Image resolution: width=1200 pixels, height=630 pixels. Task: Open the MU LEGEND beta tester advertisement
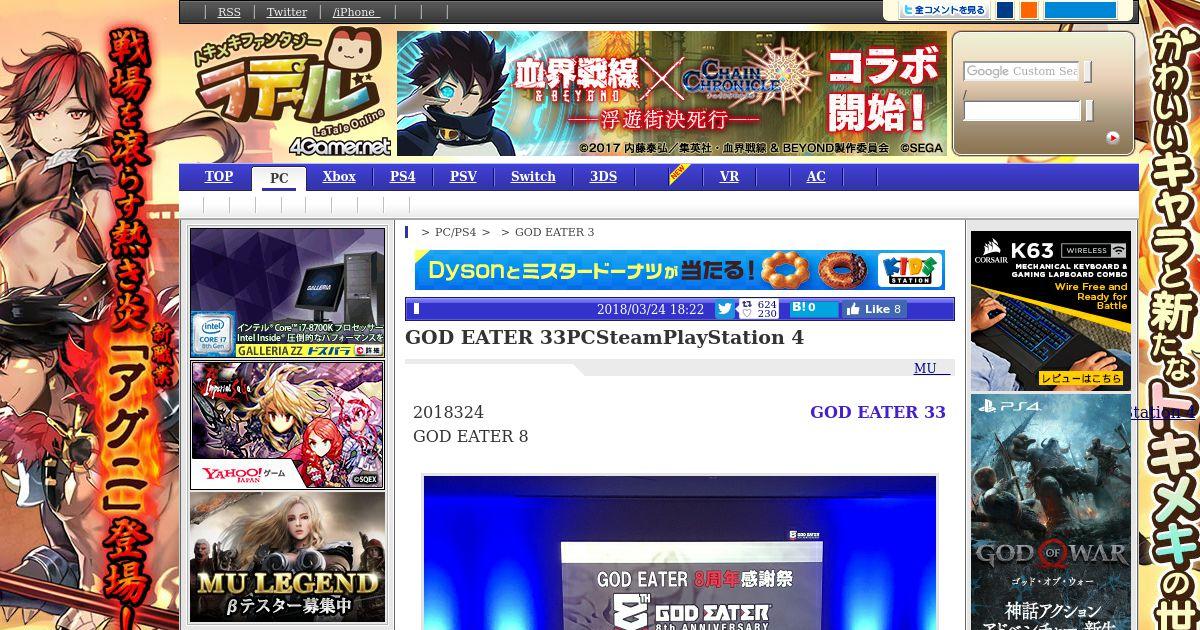click(x=287, y=558)
